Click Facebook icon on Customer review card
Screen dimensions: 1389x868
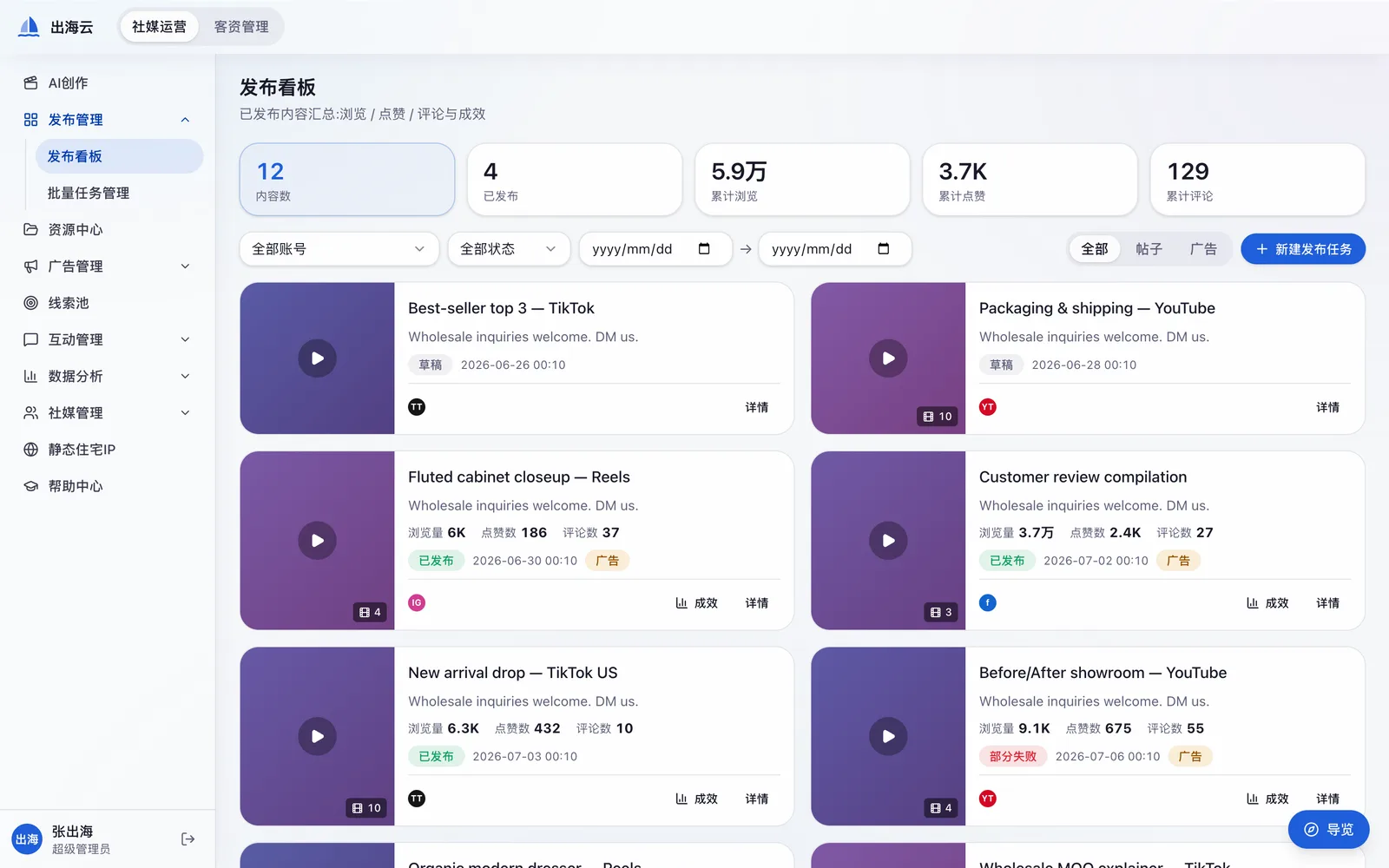pos(988,603)
